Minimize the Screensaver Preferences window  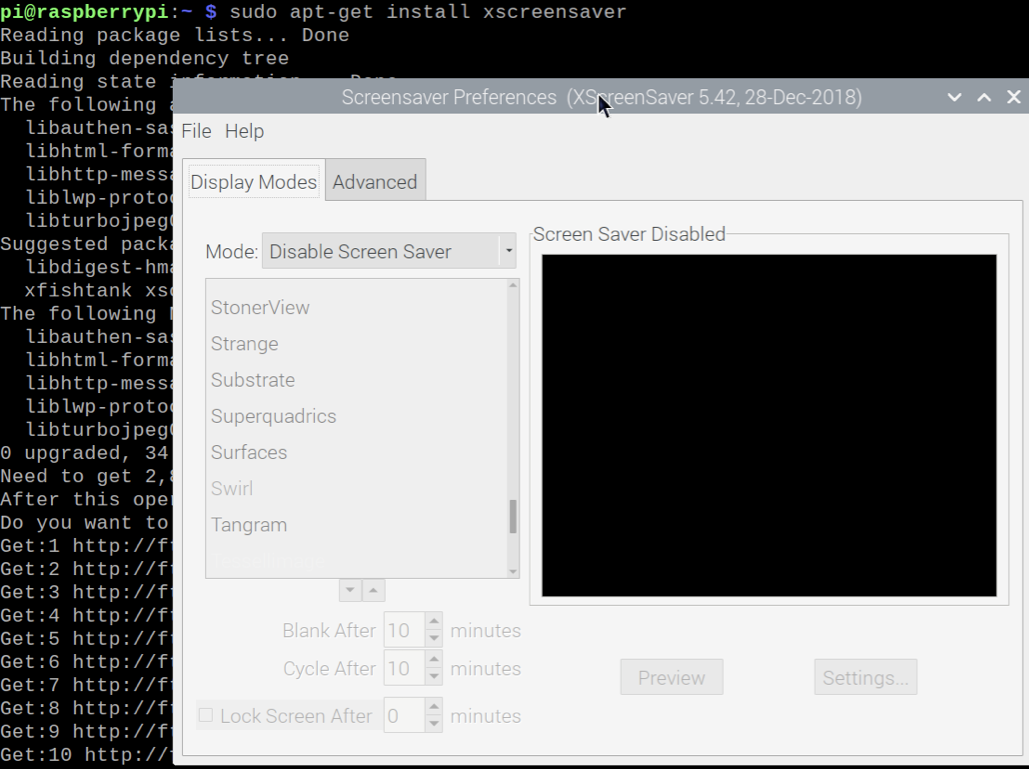(954, 97)
